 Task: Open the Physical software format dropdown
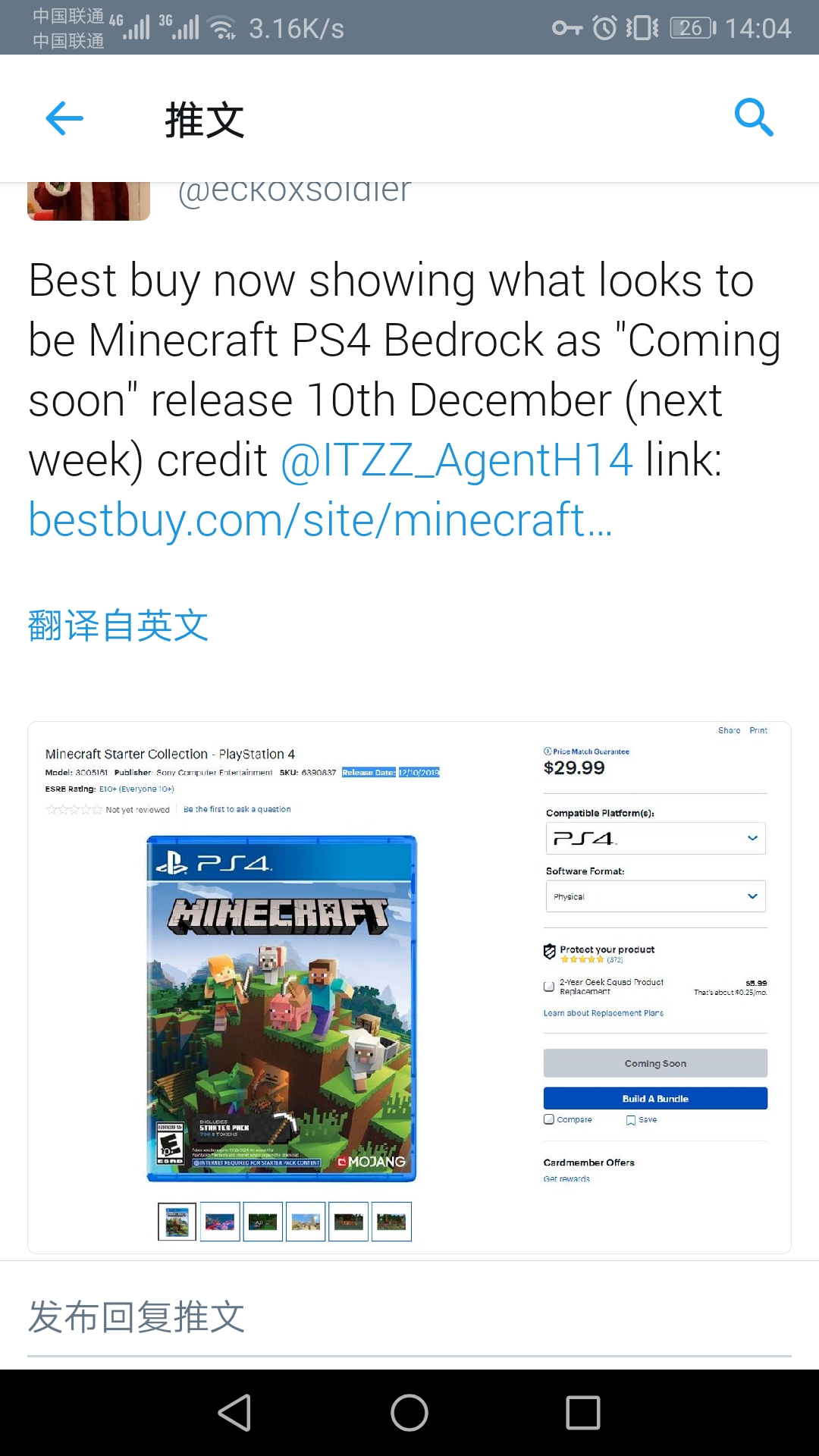(x=655, y=896)
